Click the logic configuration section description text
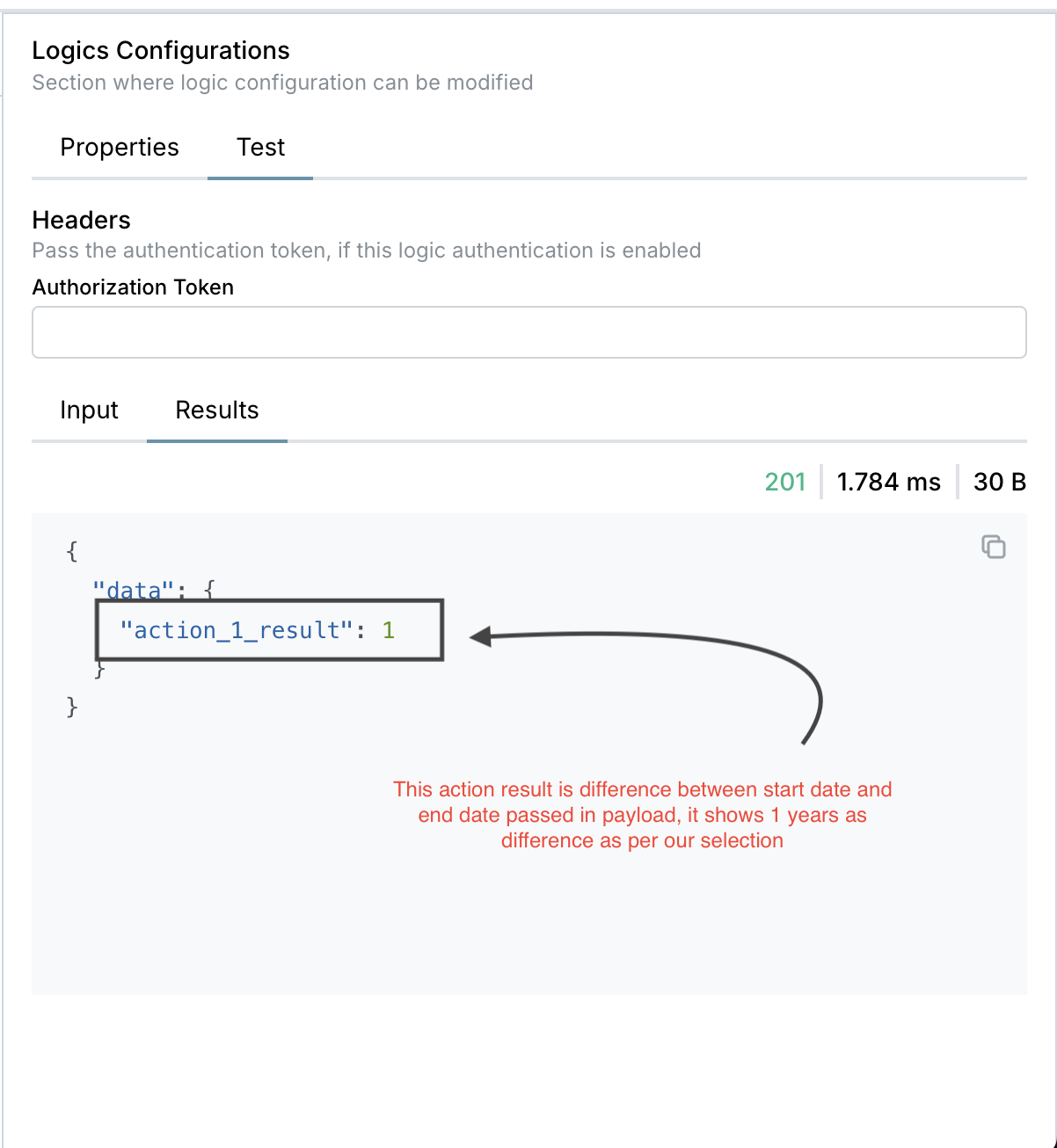 coord(282,83)
